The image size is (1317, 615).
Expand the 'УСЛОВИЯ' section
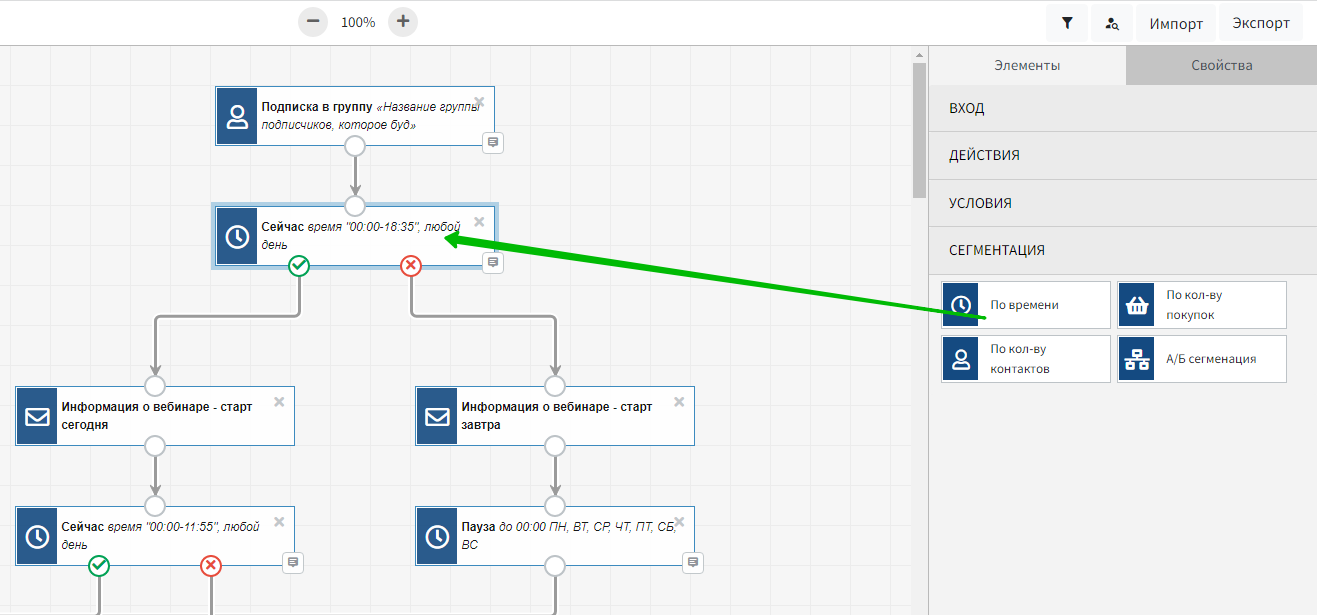(x=1122, y=203)
